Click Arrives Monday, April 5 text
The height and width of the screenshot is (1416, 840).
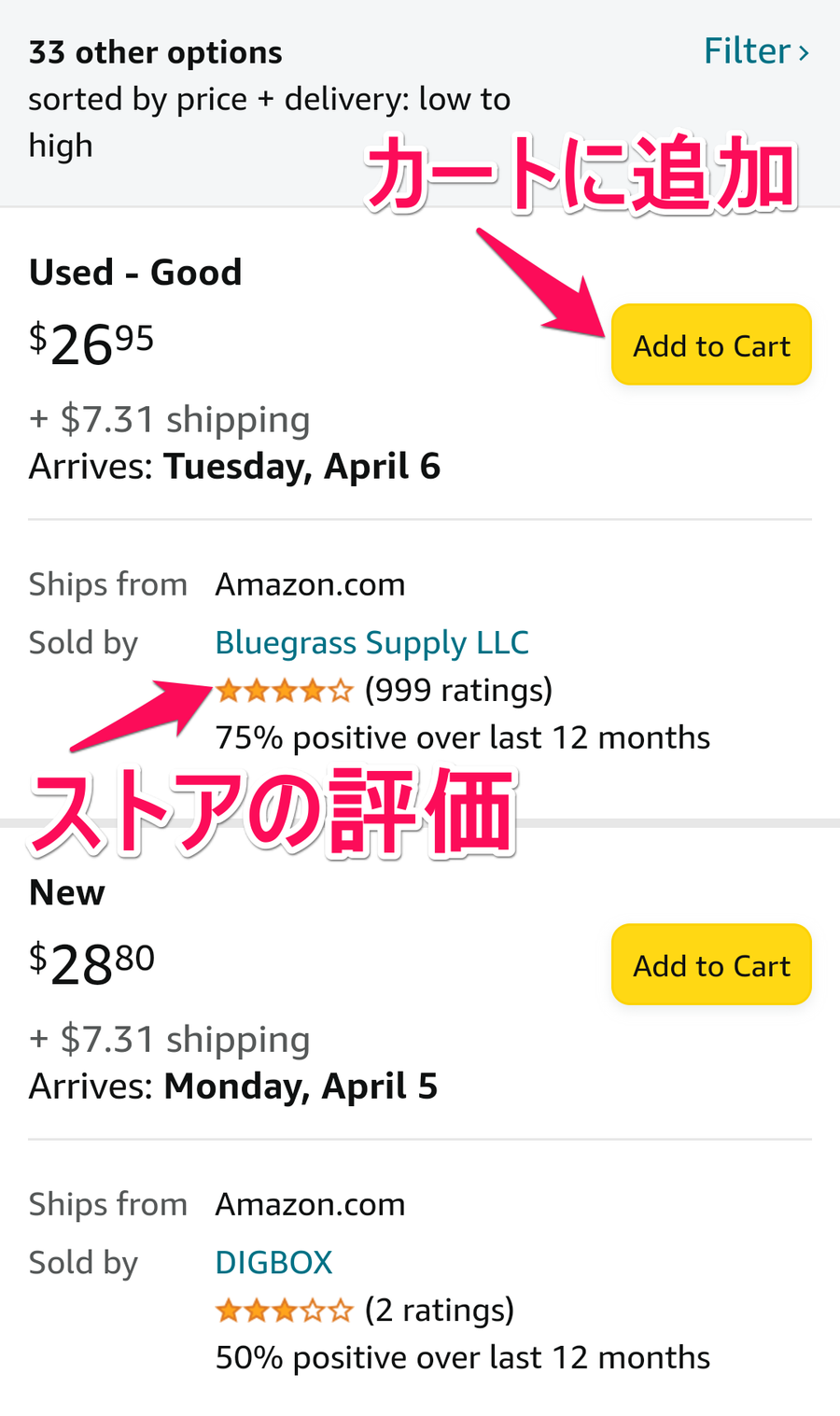tap(232, 1087)
